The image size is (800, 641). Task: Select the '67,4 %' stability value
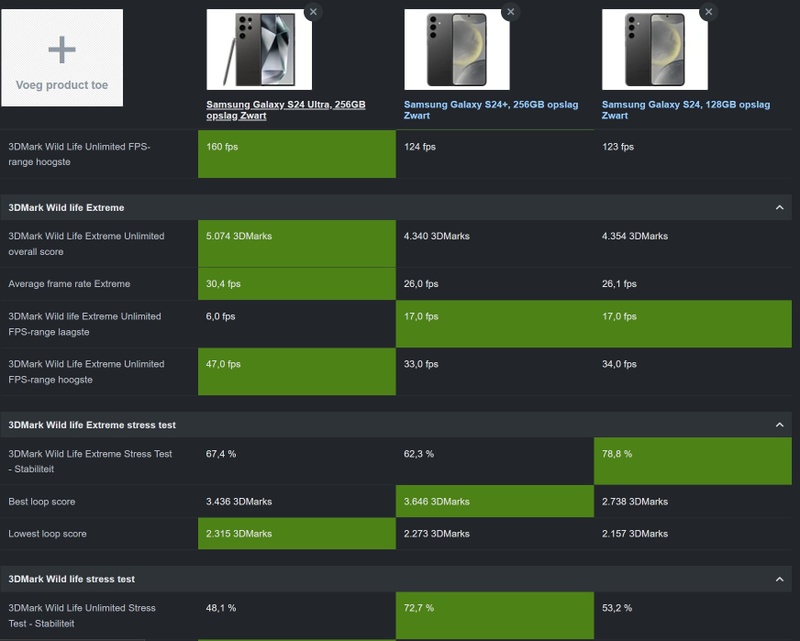(x=221, y=454)
